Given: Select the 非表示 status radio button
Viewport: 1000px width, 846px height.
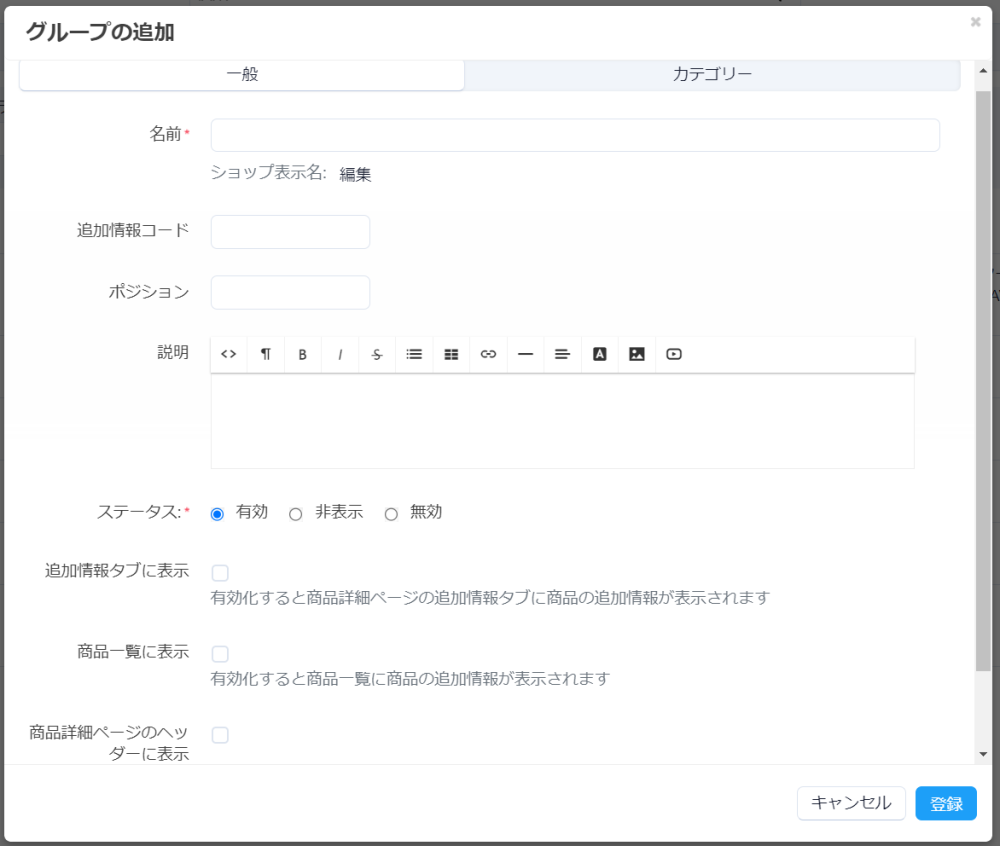Looking at the screenshot, I should (295, 514).
